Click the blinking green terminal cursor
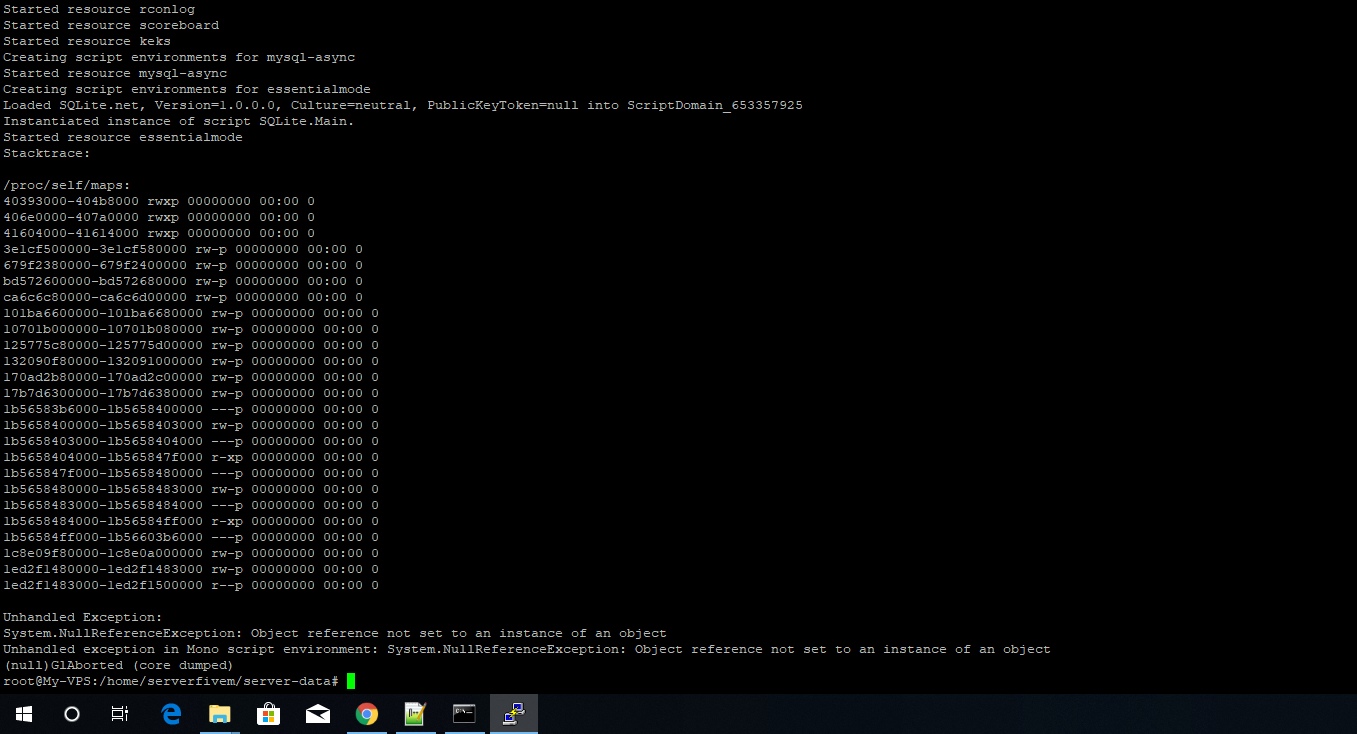 (x=352, y=679)
